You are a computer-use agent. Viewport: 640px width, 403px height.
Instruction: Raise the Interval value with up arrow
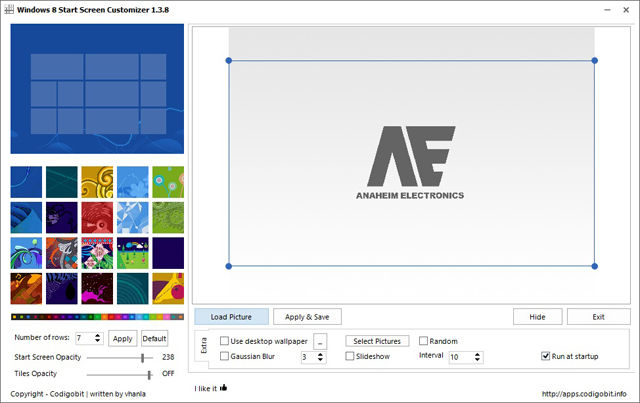pyautogui.click(x=477, y=354)
